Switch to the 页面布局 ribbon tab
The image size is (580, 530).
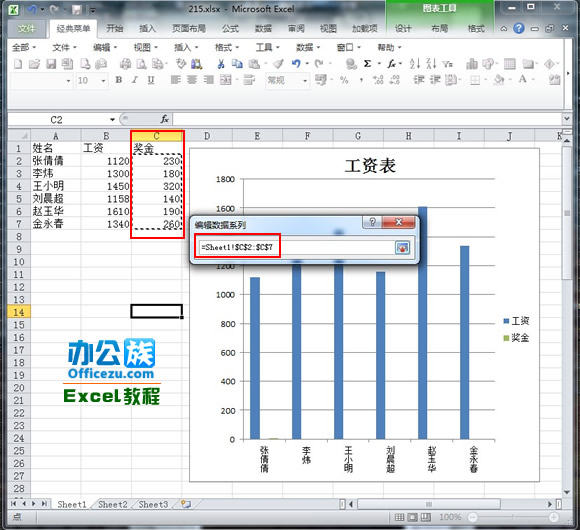[189, 28]
